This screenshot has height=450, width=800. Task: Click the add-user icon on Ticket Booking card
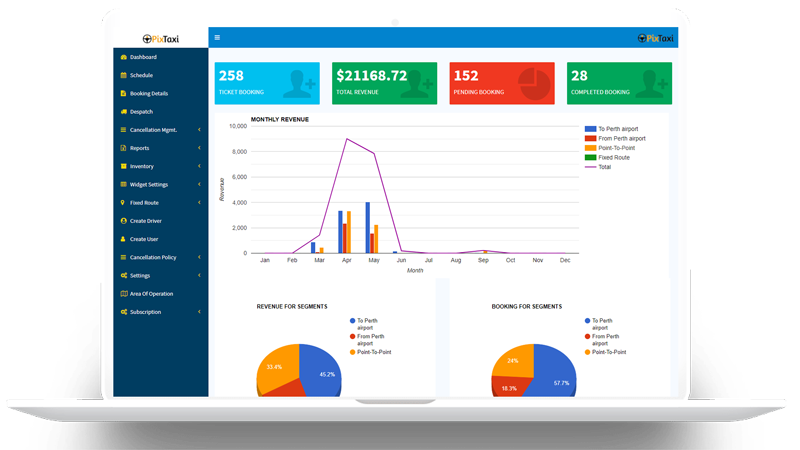298,83
